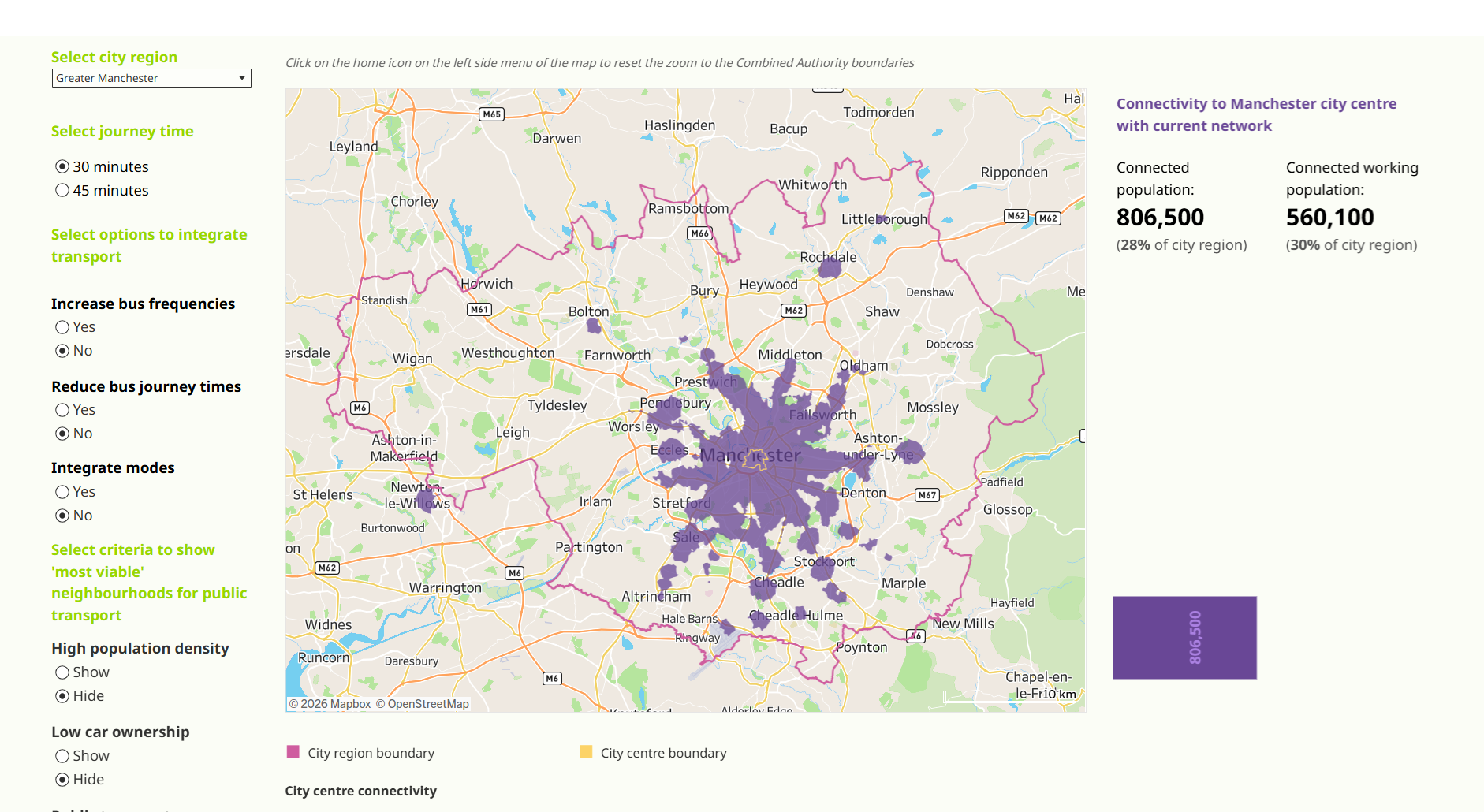Click the M6 shield right of Daresbury
The width and height of the screenshot is (1484, 812).
(x=553, y=678)
